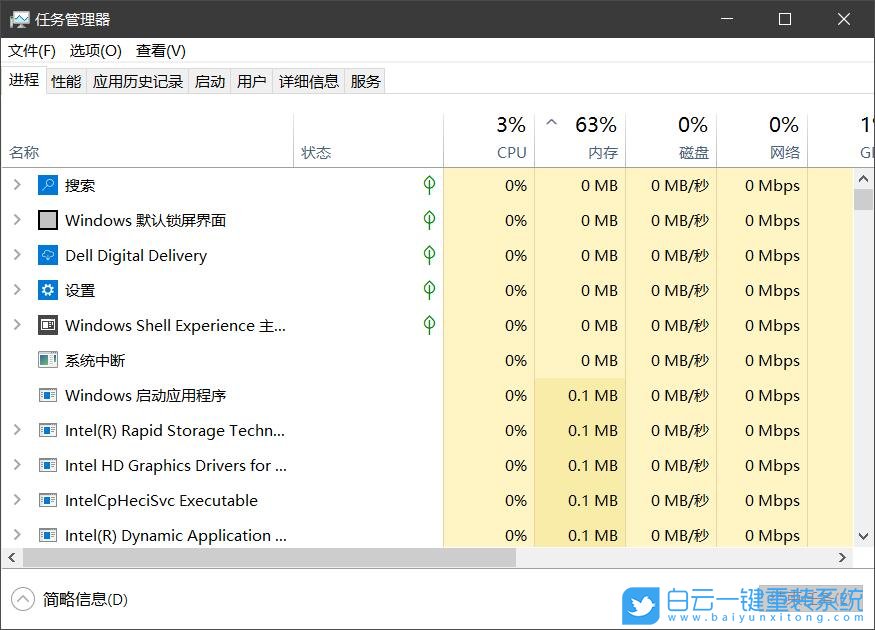
Task: Click the suspend indicator next to 设置
Action: 428,290
